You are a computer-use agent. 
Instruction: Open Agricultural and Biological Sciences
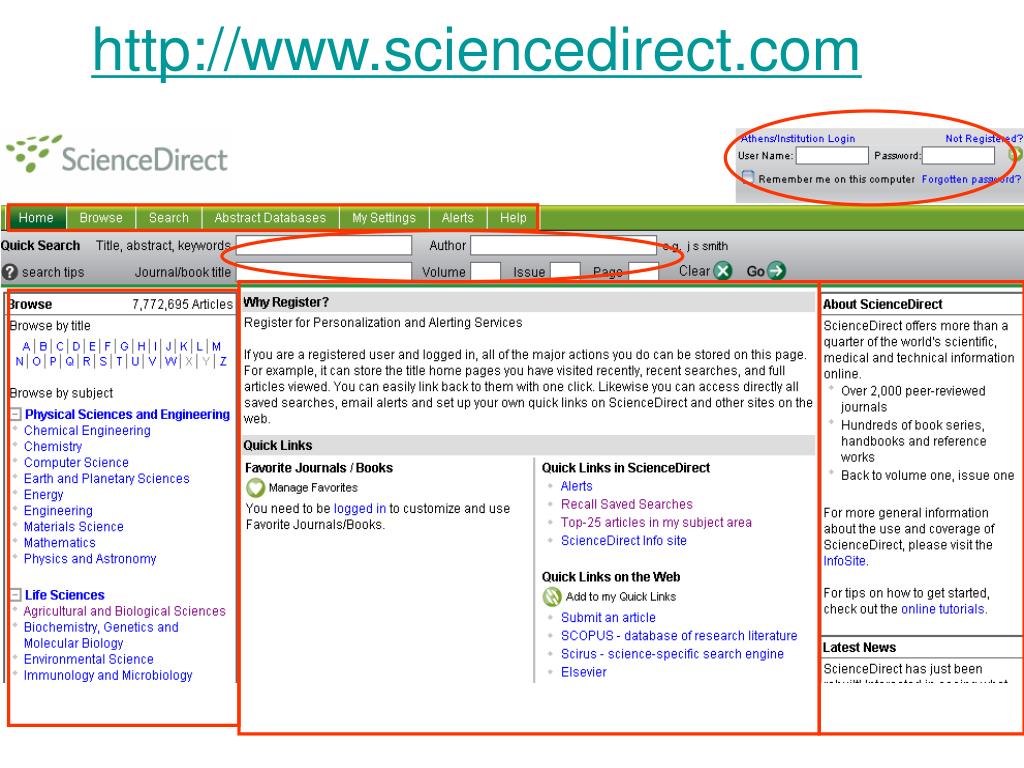pos(124,611)
